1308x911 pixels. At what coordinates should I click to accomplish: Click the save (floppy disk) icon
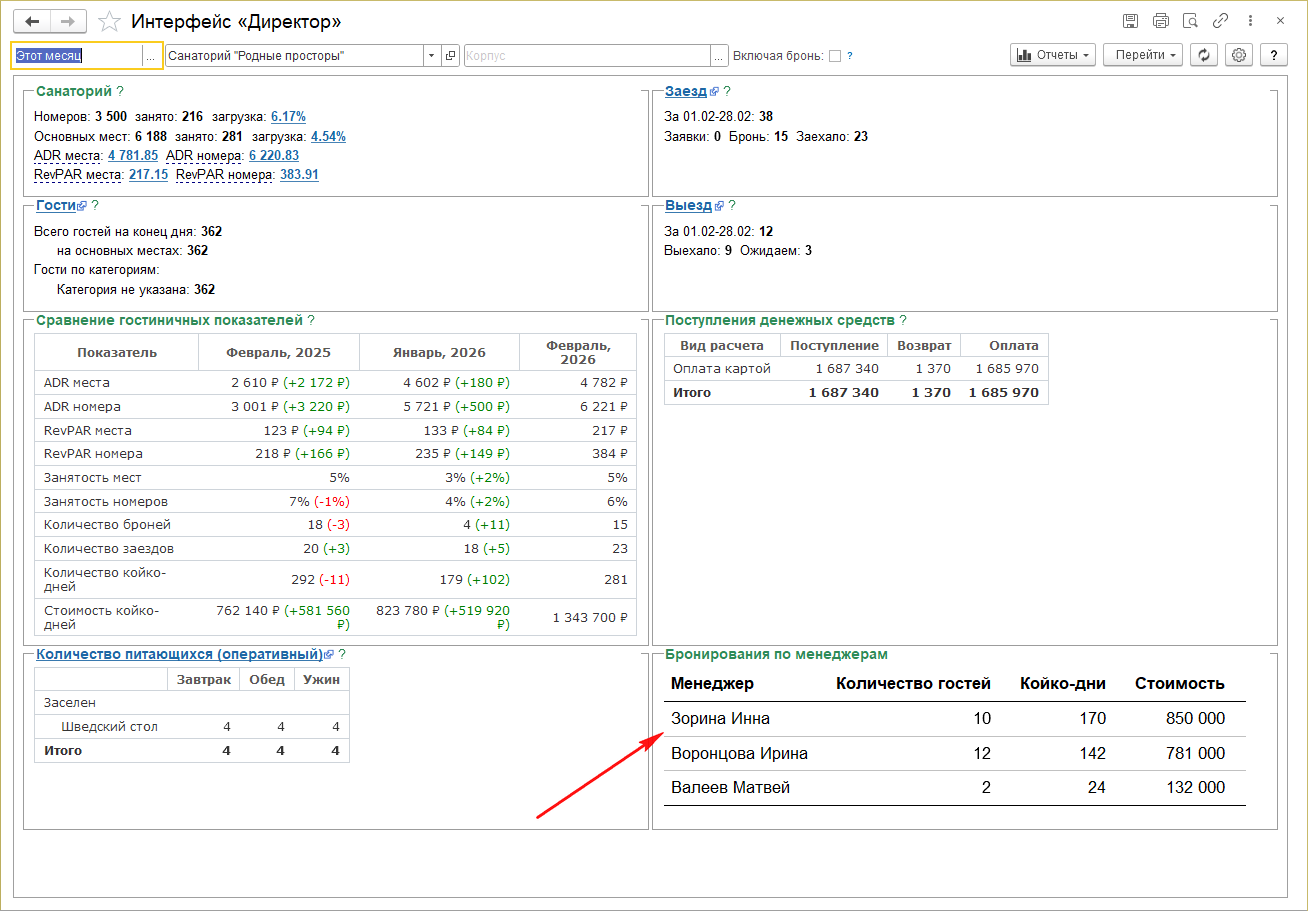[1130, 21]
